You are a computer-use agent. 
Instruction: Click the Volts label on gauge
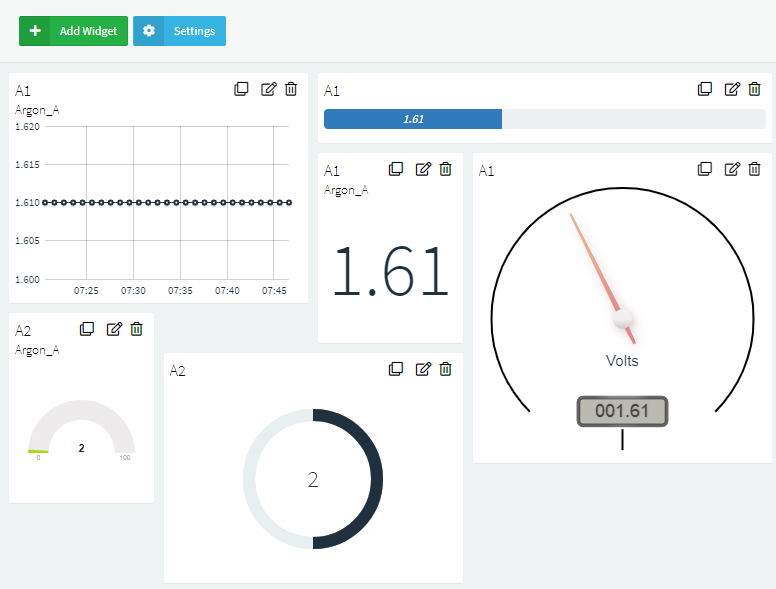(x=622, y=361)
